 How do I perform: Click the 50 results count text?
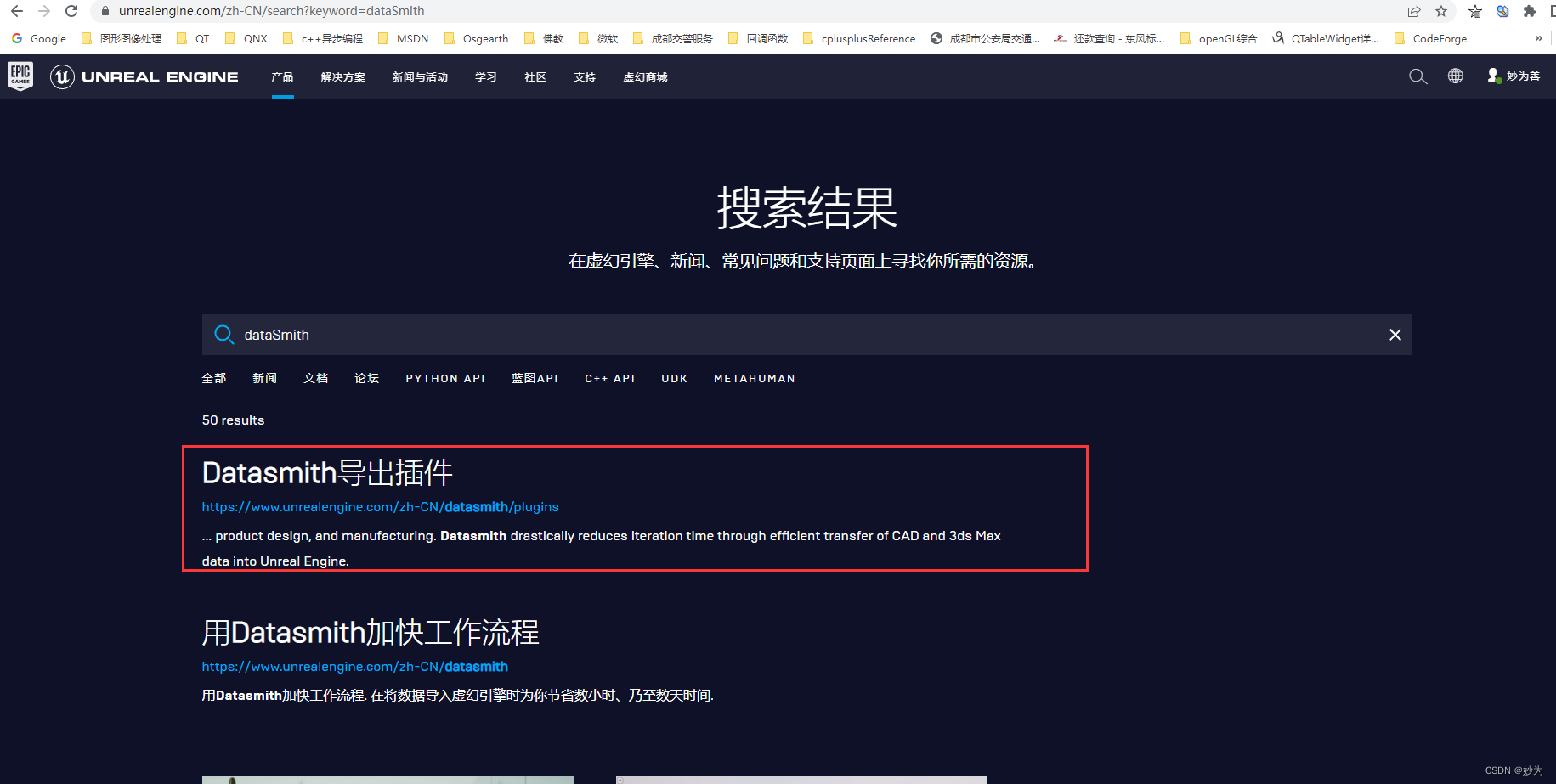tap(233, 420)
